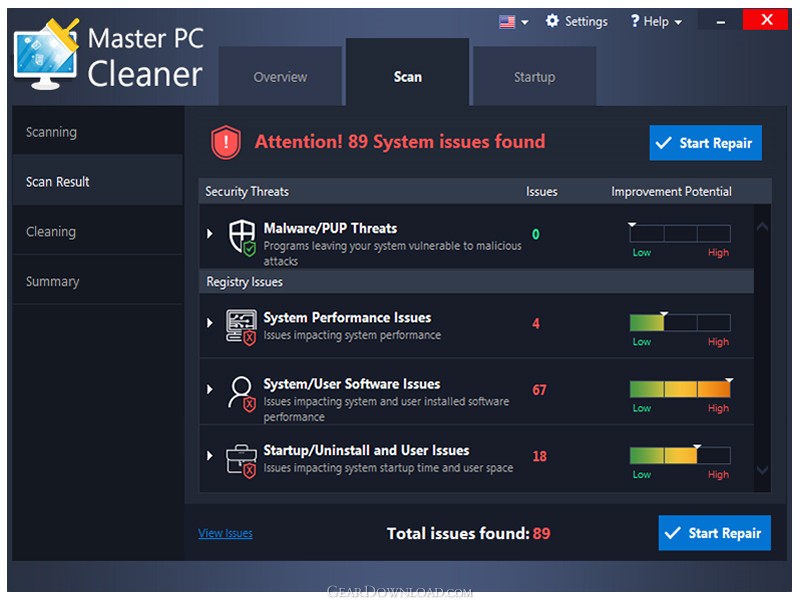
Task: Click the US flag language icon
Action: click(x=507, y=22)
